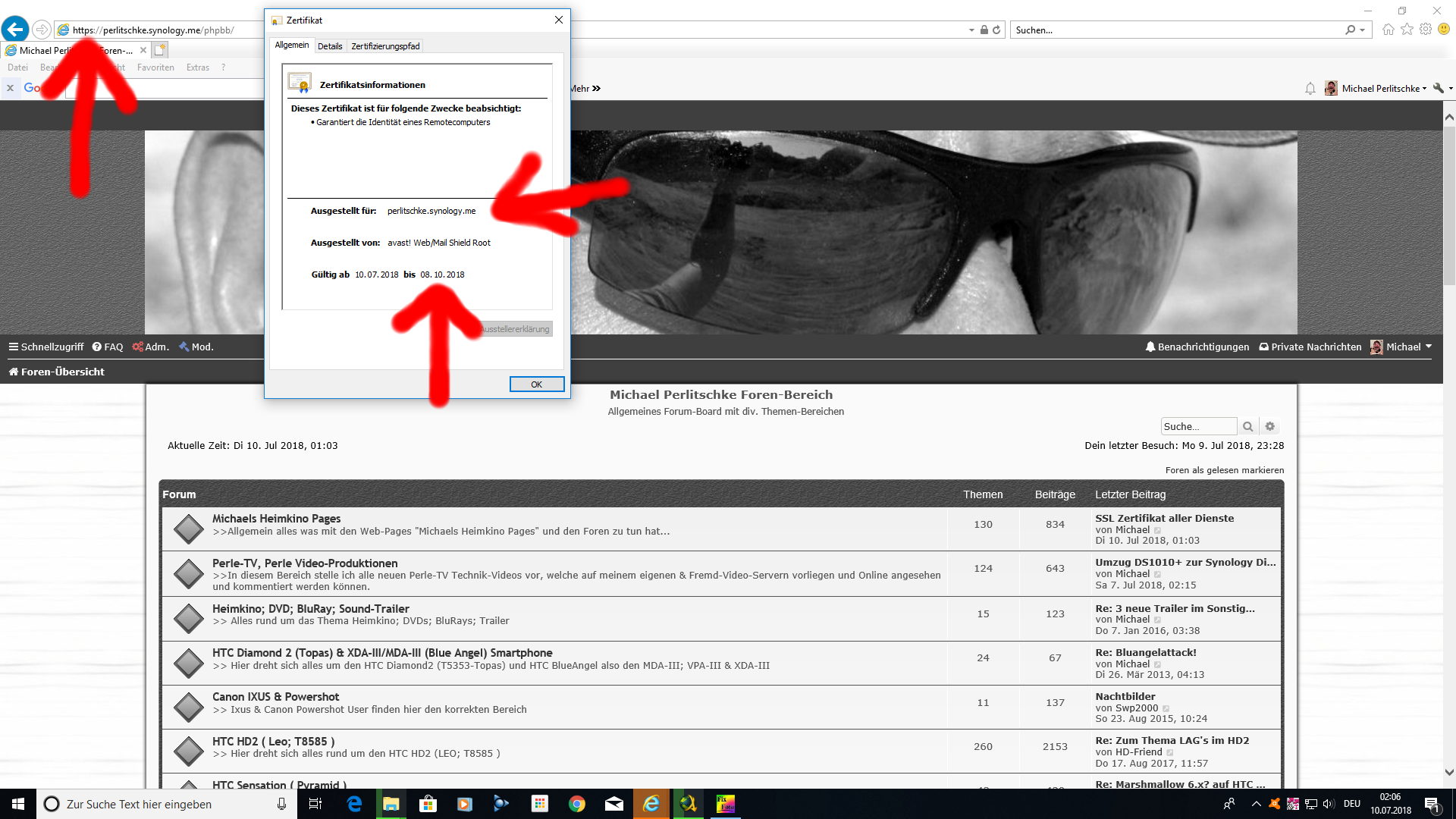Open the Benachrichtigungen link

(1197, 347)
